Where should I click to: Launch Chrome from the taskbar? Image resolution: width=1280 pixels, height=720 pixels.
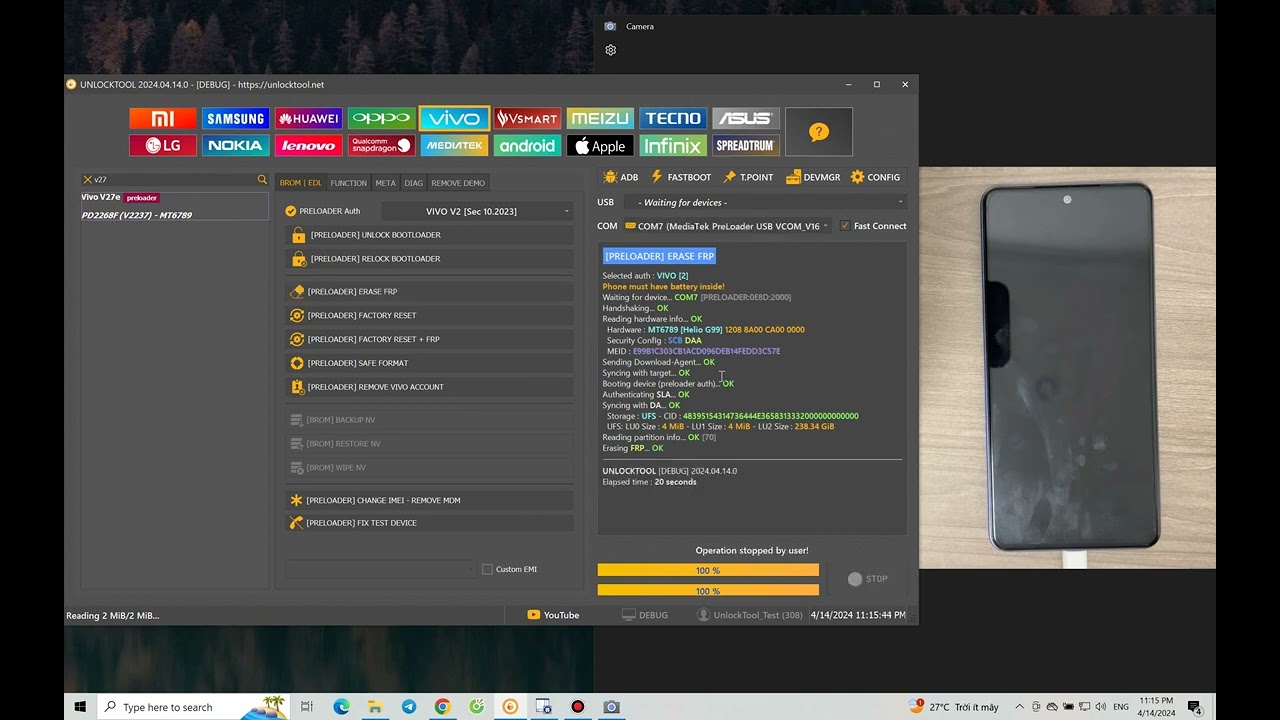[443, 707]
